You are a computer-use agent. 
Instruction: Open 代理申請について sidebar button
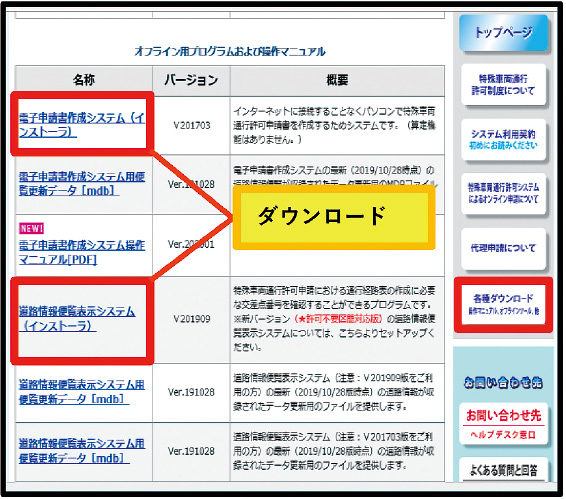pos(504,248)
